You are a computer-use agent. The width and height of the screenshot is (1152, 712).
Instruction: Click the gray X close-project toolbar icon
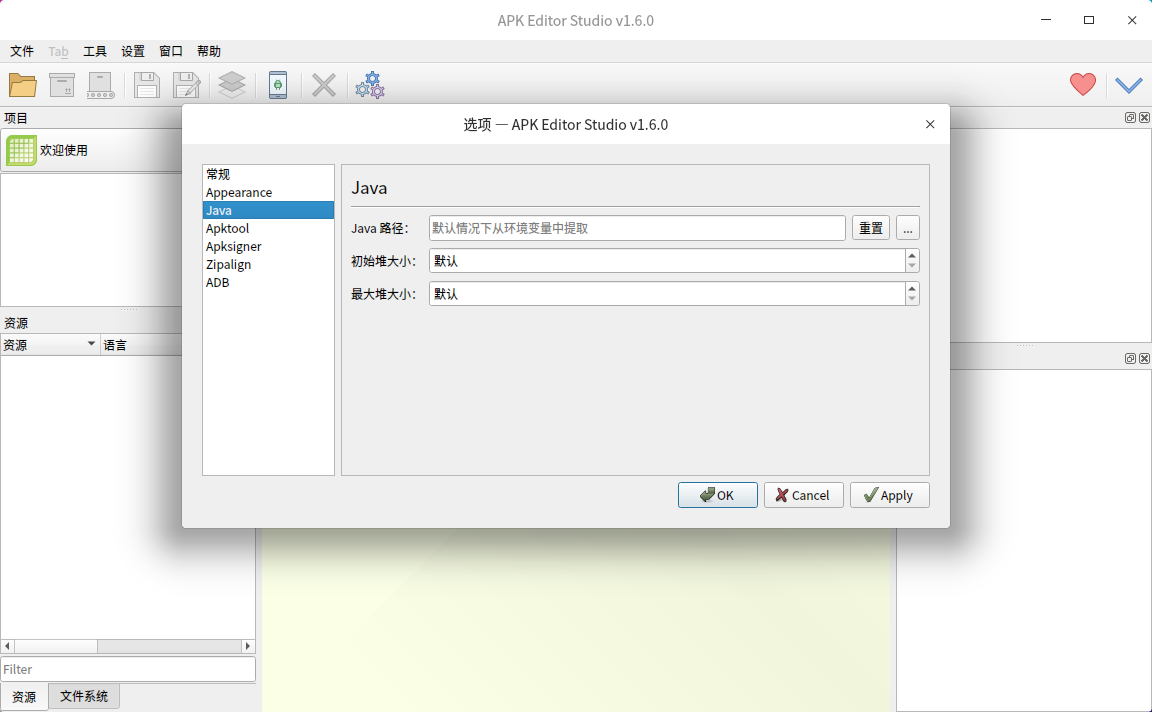pyautogui.click(x=324, y=85)
